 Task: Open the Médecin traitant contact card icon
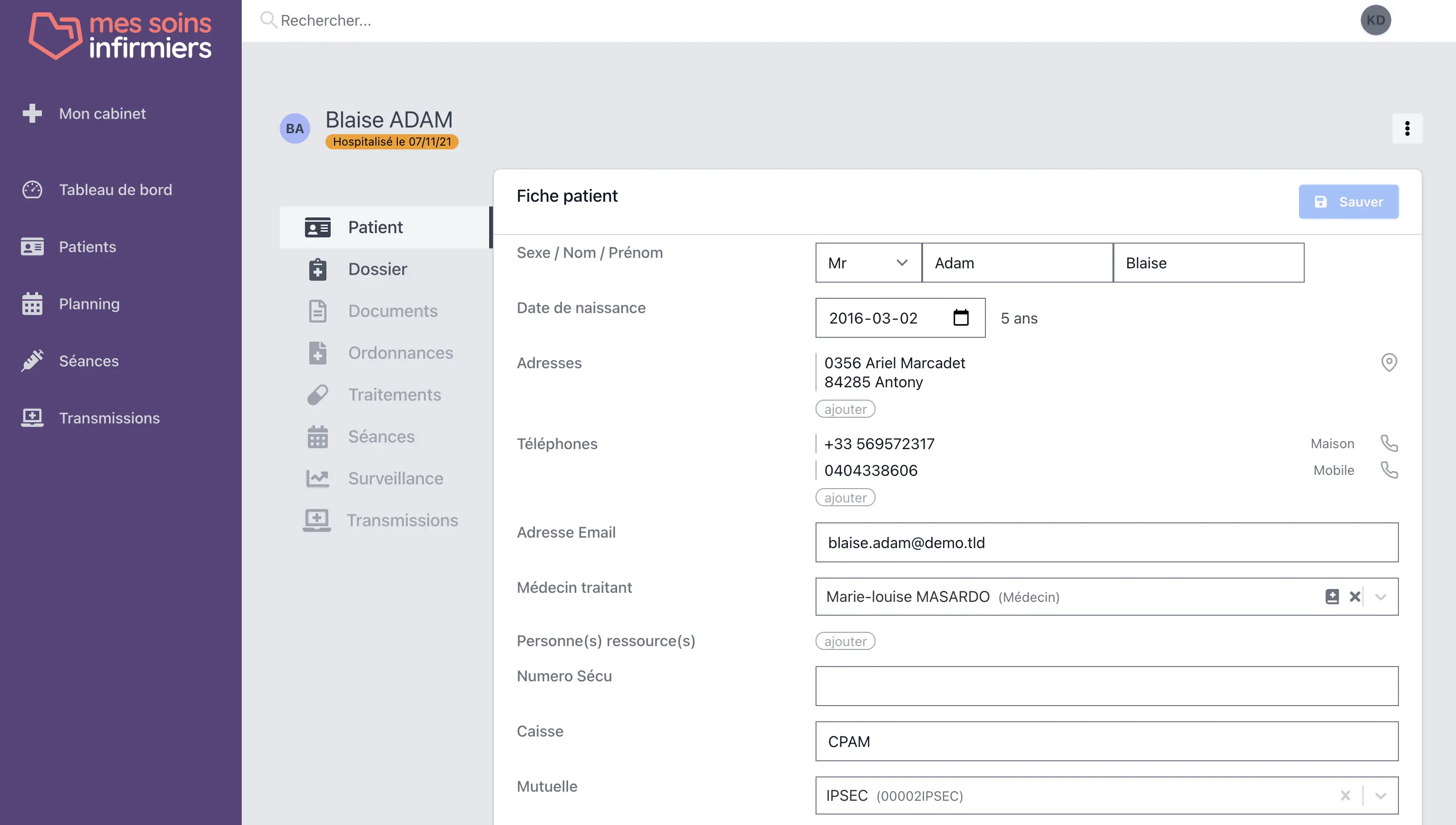(x=1332, y=597)
